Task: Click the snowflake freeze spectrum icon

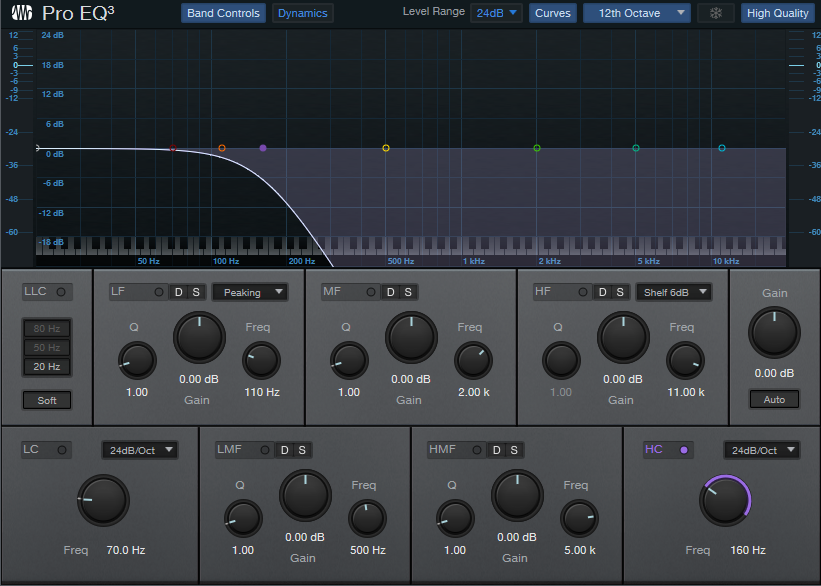Action: click(x=716, y=13)
